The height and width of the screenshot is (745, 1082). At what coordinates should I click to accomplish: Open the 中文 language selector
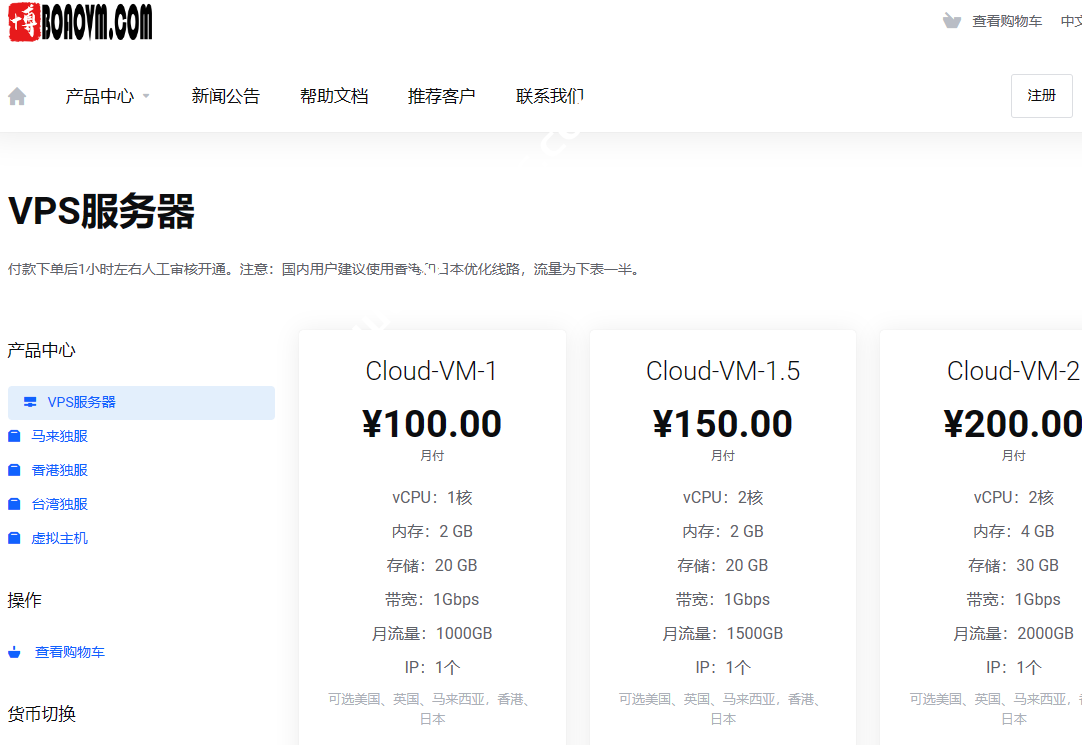click(1073, 19)
